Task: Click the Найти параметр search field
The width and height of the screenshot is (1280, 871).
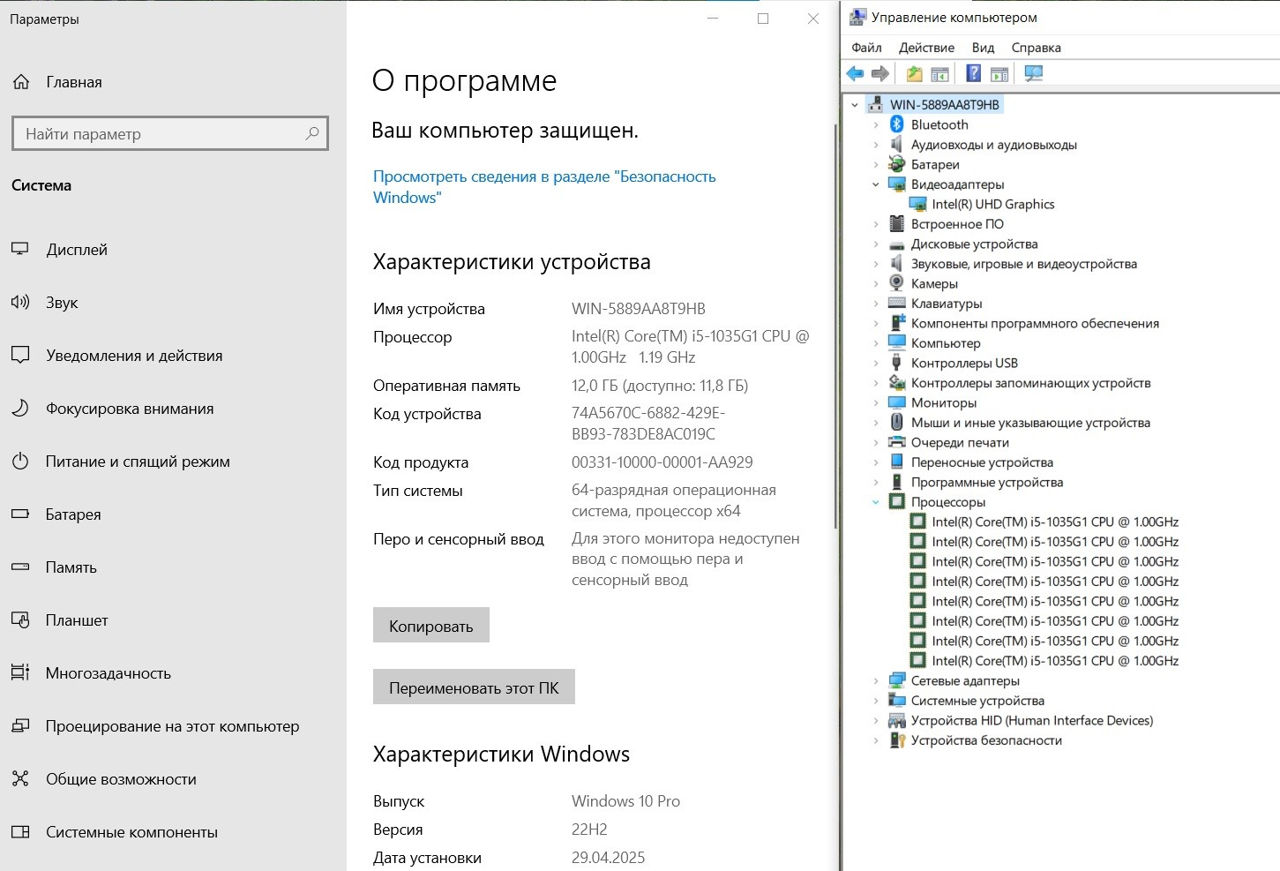Action: [x=170, y=133]
